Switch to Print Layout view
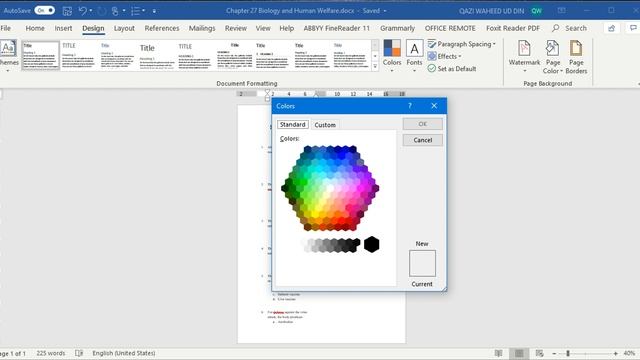This screenshot has height=360, width=640. 519,353
